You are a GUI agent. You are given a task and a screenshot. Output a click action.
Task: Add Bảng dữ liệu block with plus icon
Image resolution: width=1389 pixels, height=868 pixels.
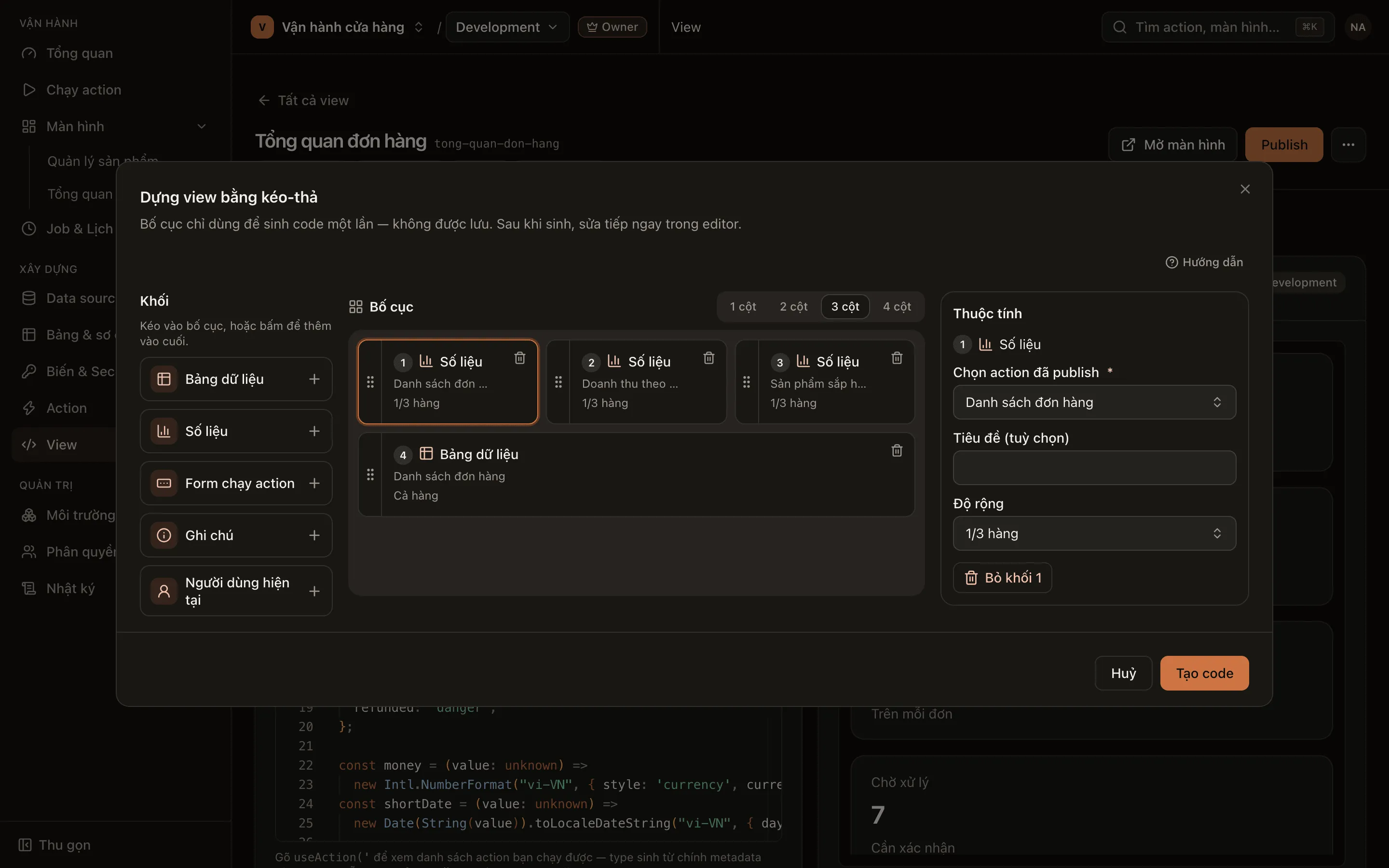click(x=314, y=379)
